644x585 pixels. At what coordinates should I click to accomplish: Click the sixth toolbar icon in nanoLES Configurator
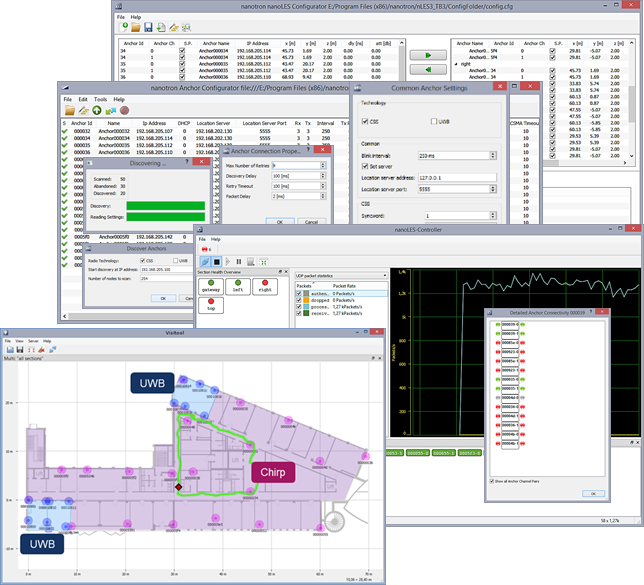(186, 28)
